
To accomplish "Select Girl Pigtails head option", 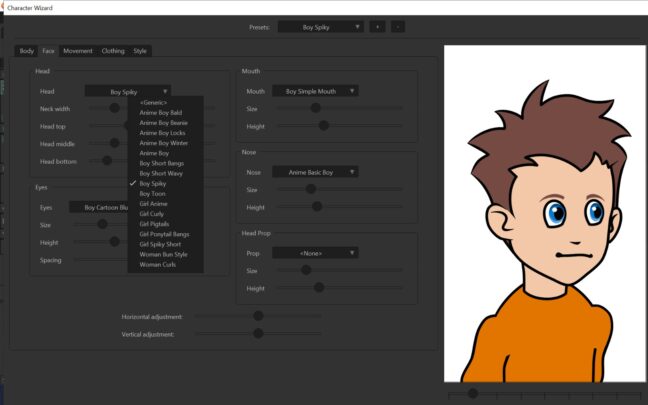I will pos(154,224).
